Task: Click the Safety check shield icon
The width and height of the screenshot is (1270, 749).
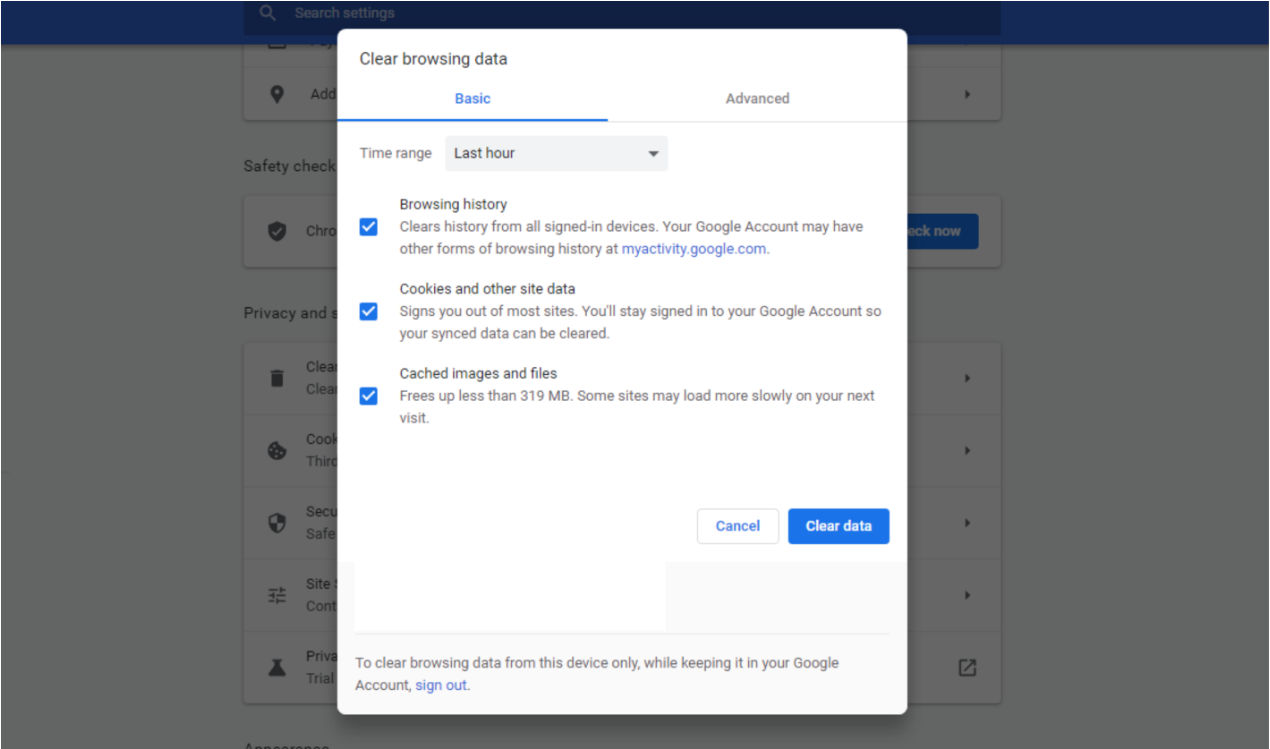Action: point(277,231)
